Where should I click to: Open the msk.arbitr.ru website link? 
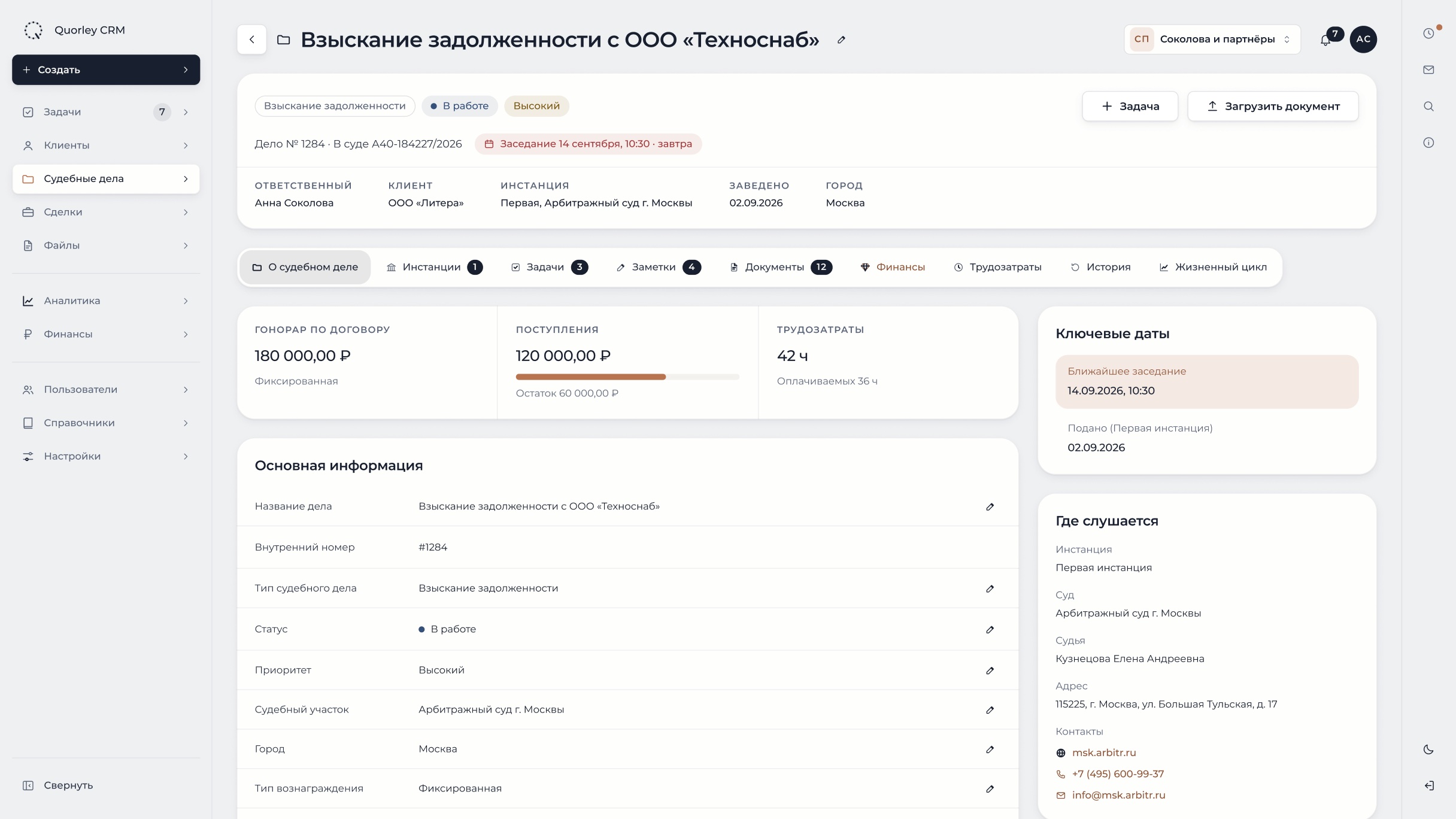click(1103, 753)
